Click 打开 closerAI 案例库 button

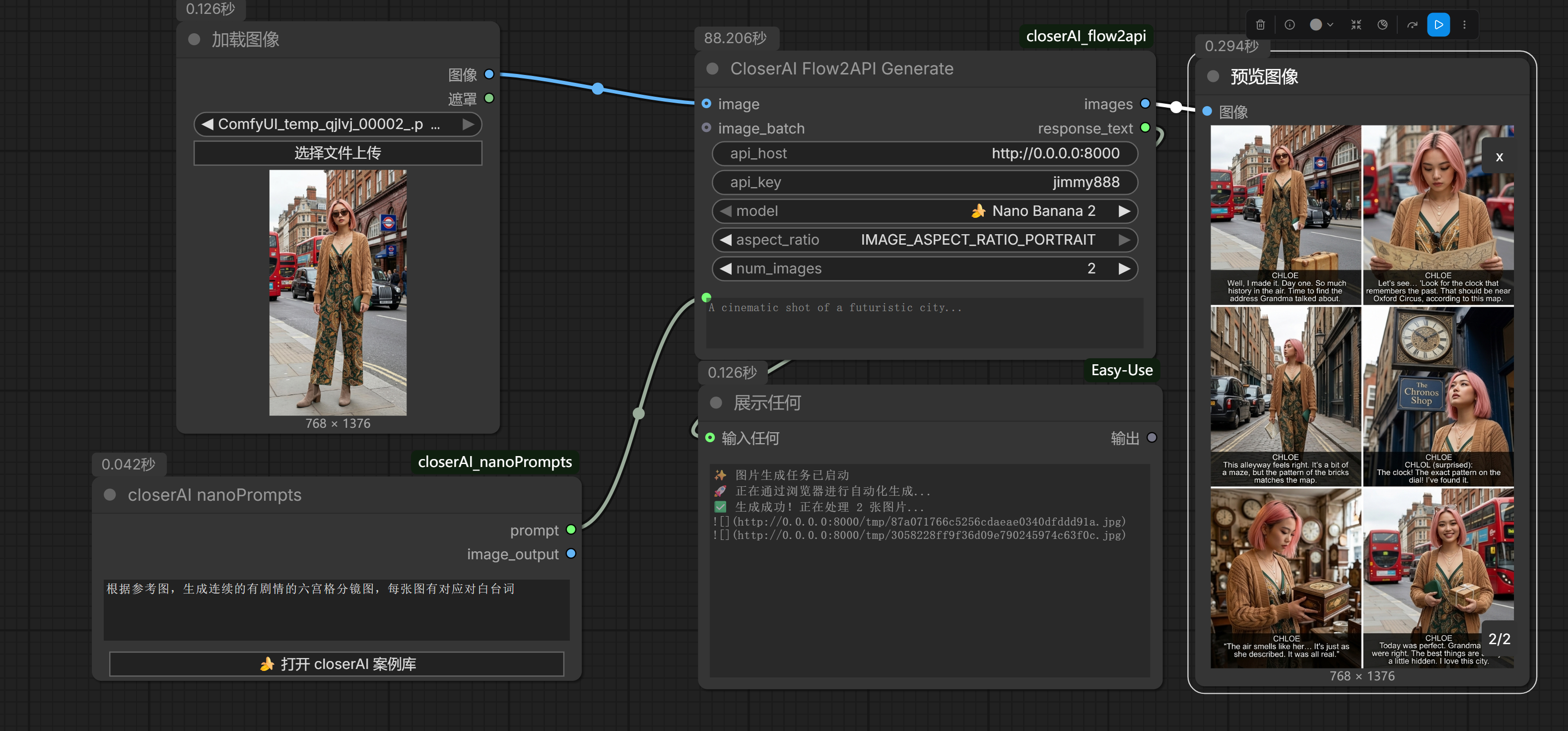click(x=337, y=664)
